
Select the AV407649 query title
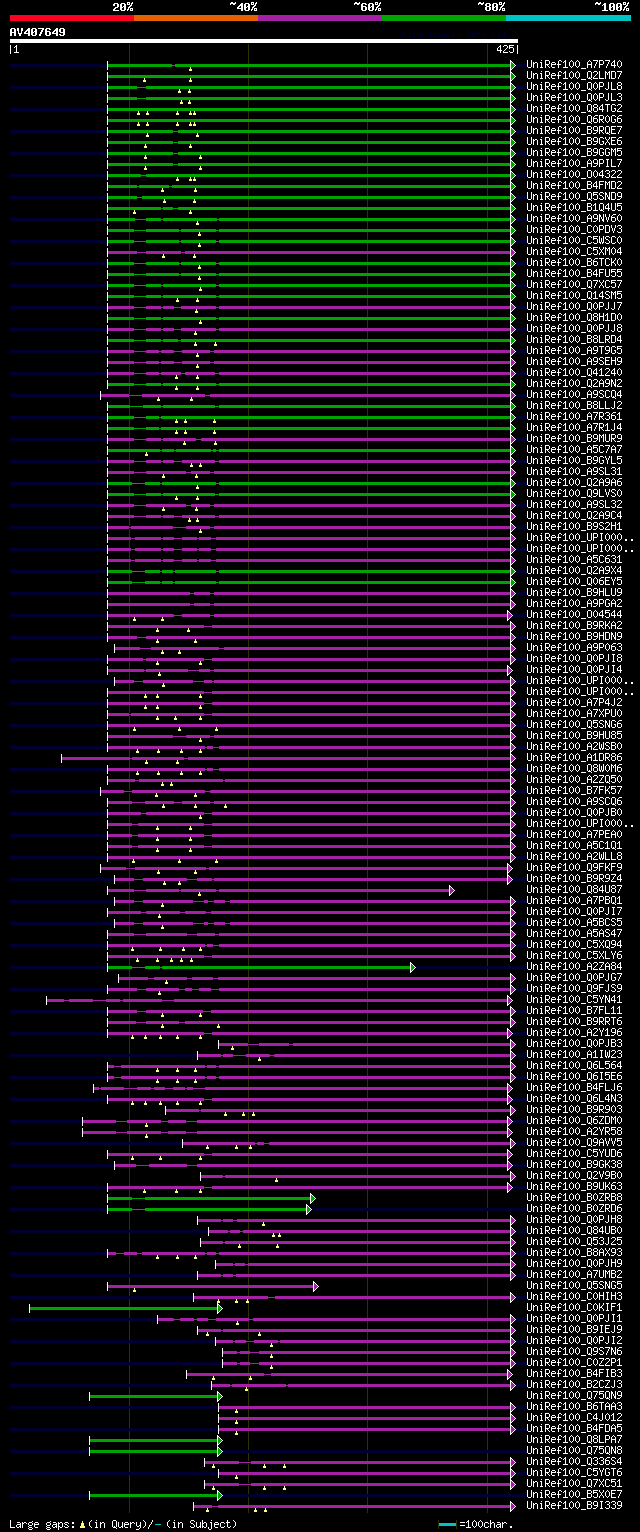(x=38, y=32)
